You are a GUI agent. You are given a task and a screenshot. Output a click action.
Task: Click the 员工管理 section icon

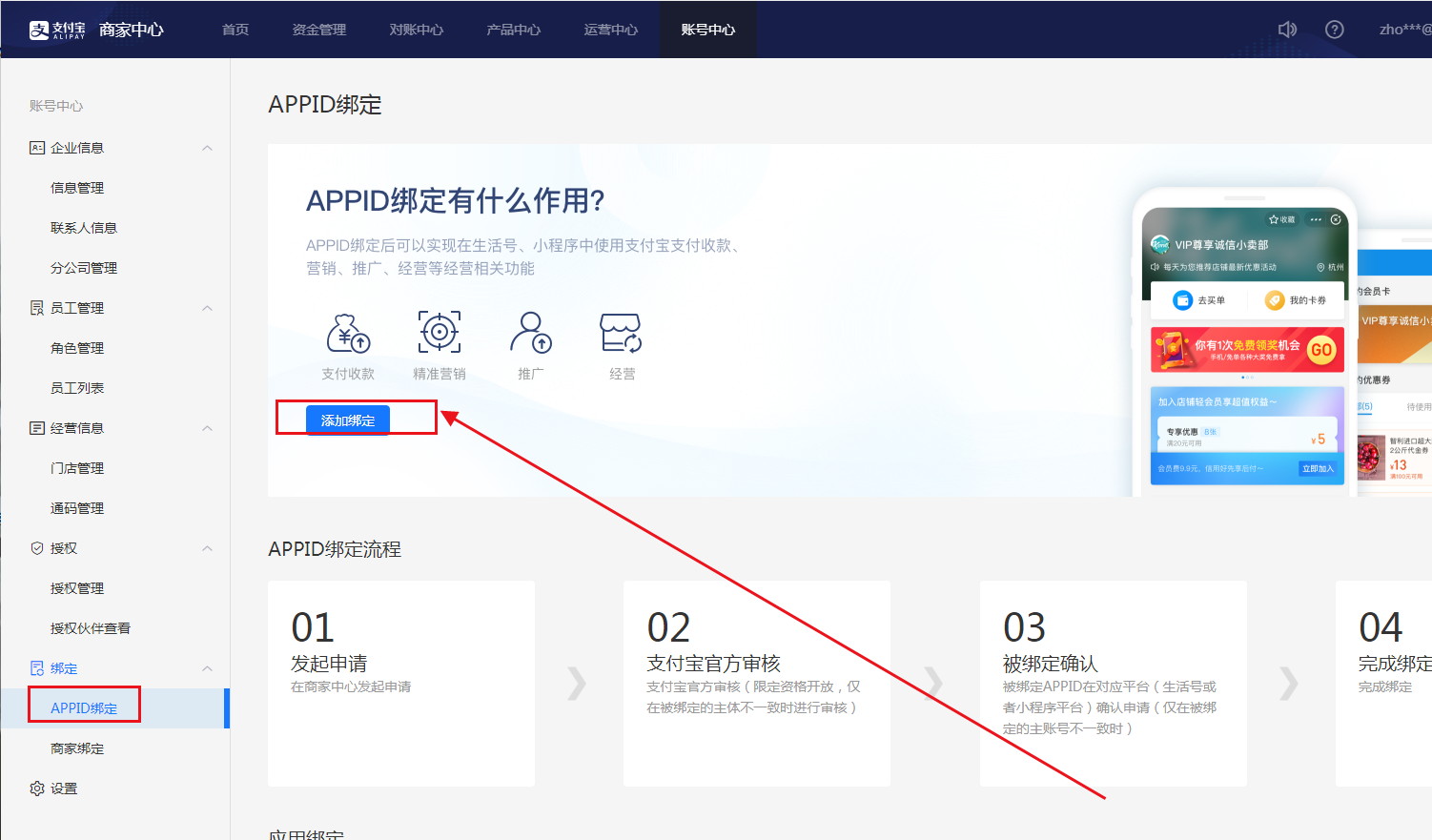coord(37,308)
